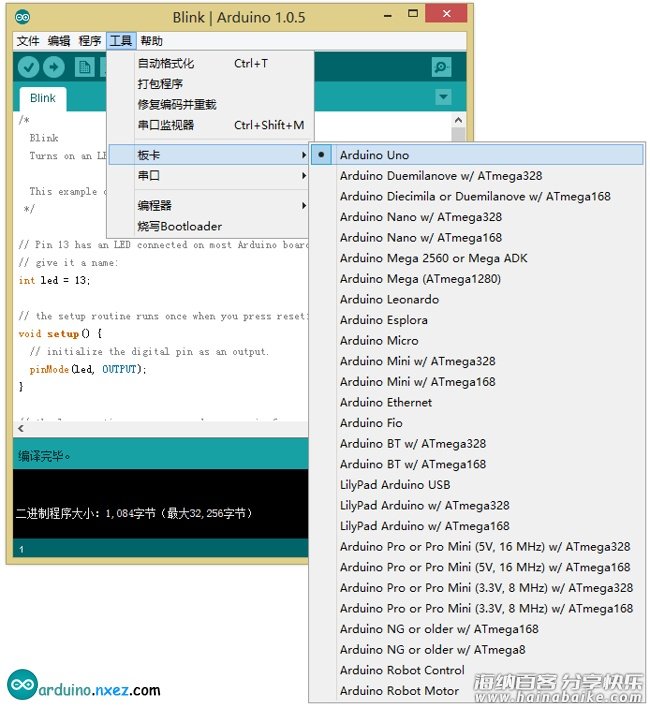The width and height of the screenshot is (650, 708).
Task: Select Arduino NG or older w/ ATmega8
Action: 478,650
